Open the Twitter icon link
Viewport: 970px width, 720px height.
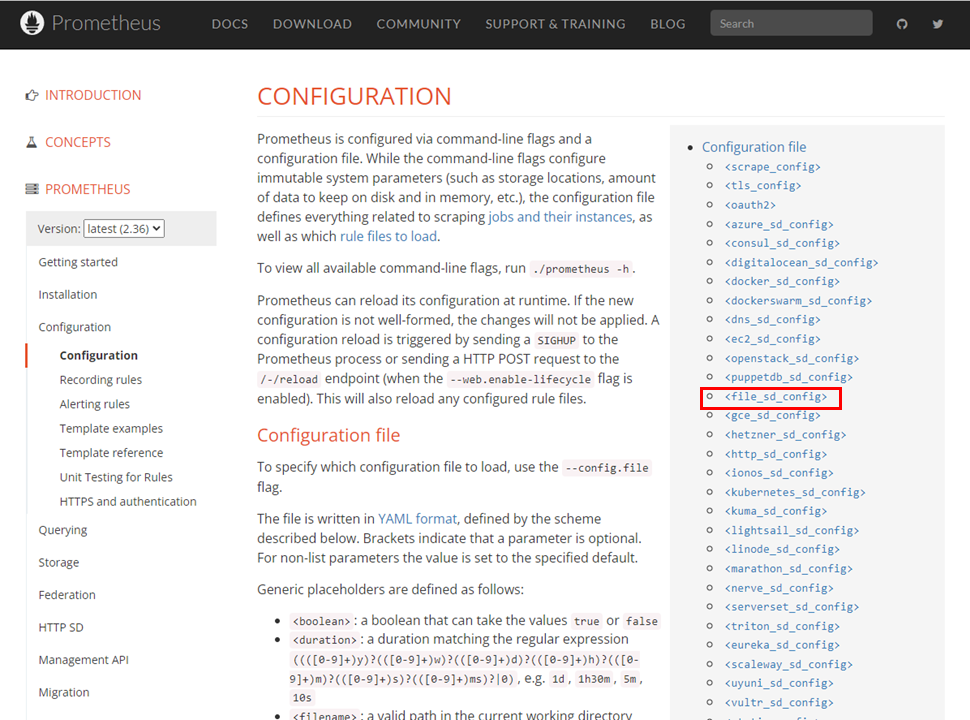pyautogui.click(x=938, y=24)
